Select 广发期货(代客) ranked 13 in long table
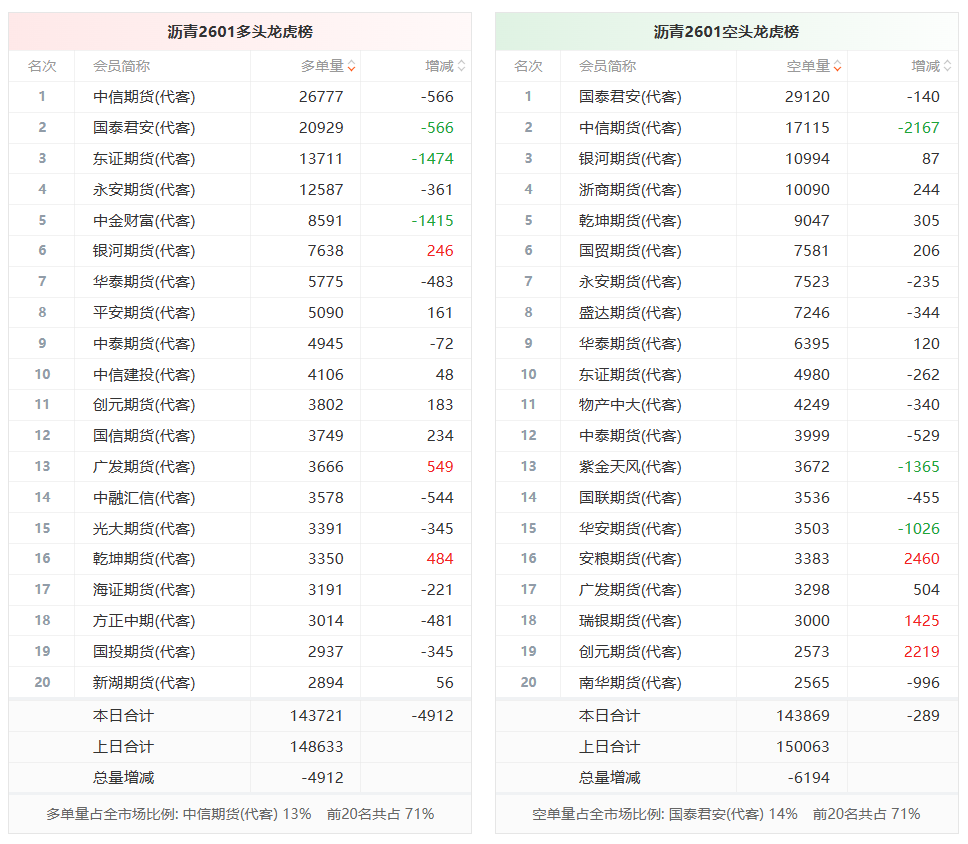 tap(144, 466)
